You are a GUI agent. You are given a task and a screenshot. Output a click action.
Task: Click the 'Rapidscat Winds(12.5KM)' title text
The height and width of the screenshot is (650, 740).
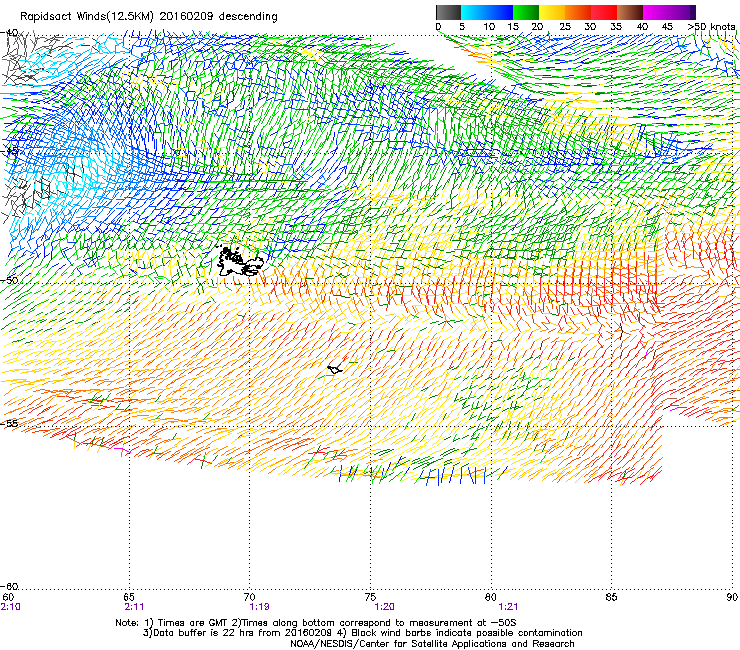[87, 17]
